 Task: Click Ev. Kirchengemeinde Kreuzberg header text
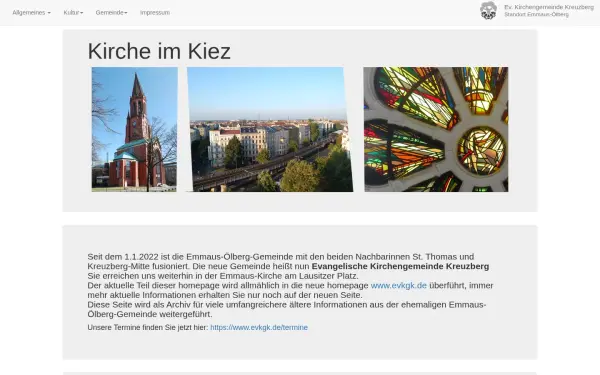549,7
